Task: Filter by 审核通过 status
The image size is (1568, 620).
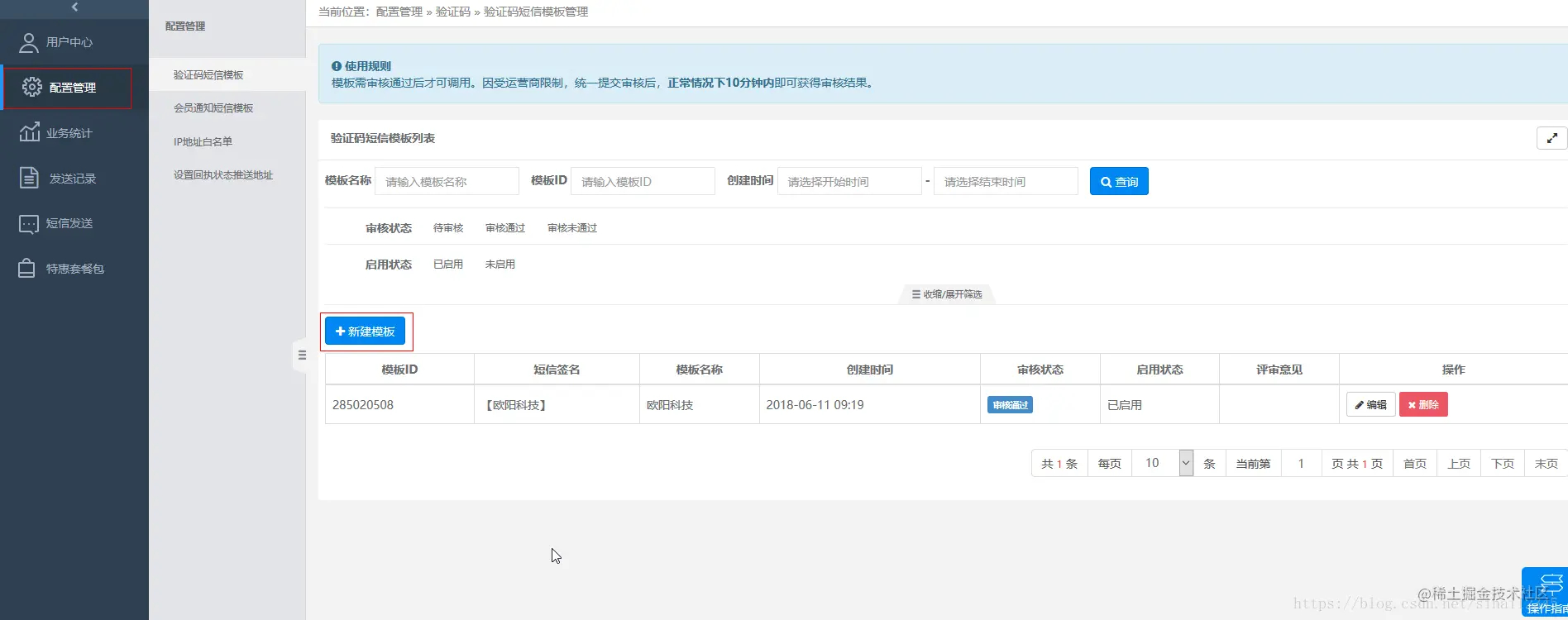Action: click(x=505, y=228)
